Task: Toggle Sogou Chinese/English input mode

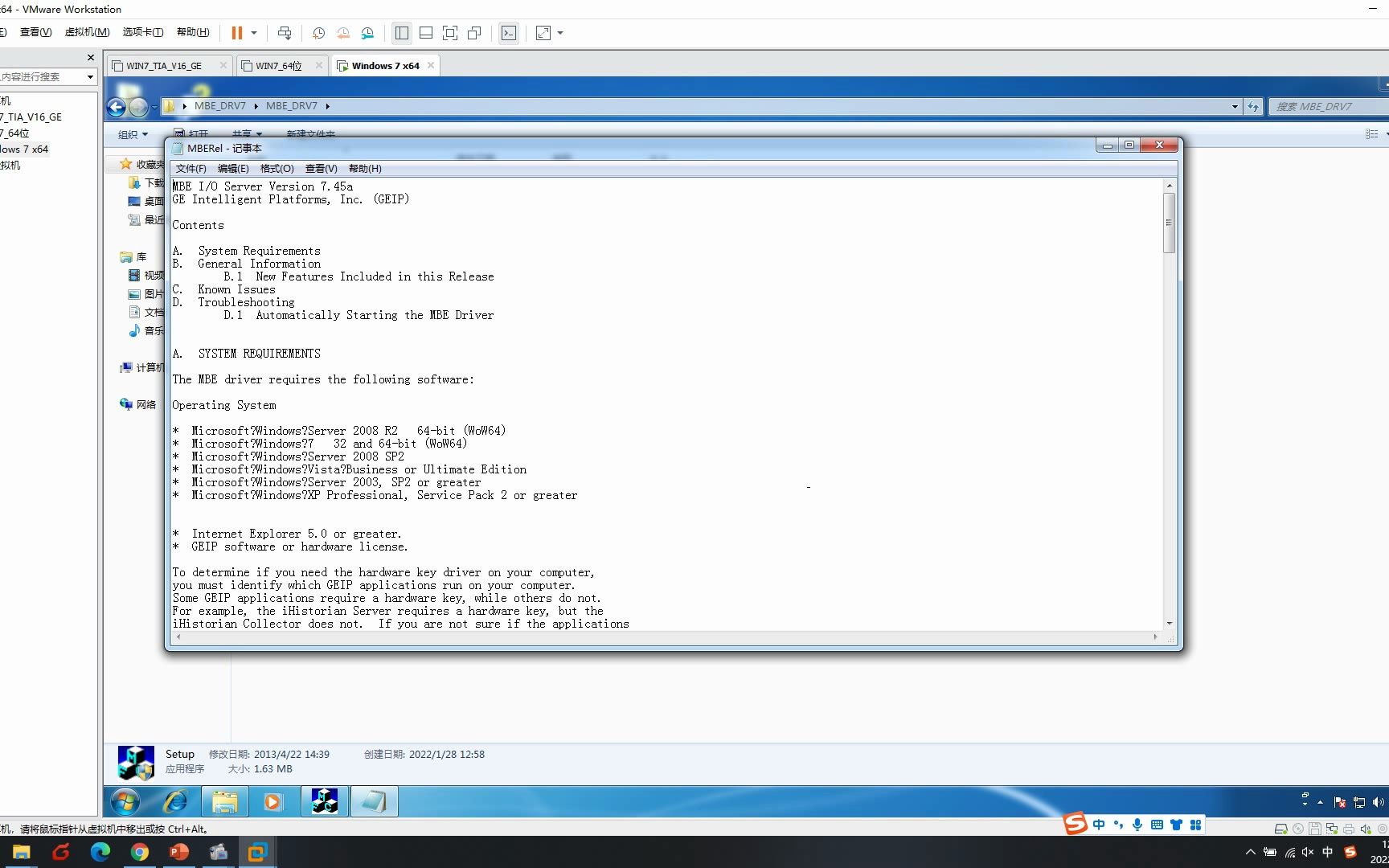Action: click(1099, 825)
